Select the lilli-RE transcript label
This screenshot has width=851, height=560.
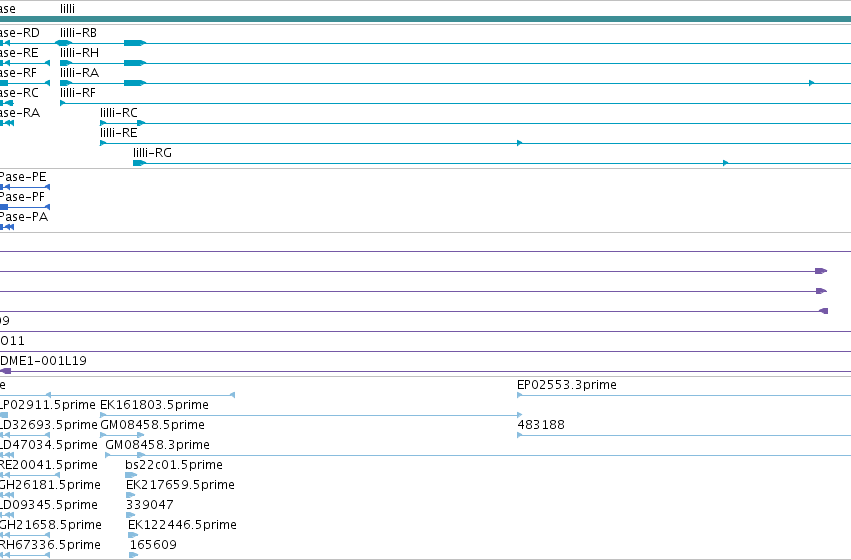(118, 133)
